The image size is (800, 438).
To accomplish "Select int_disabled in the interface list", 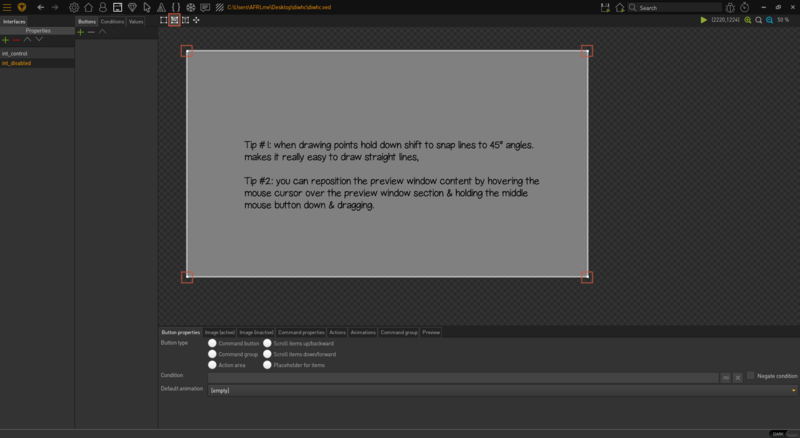I will (17, 63).
